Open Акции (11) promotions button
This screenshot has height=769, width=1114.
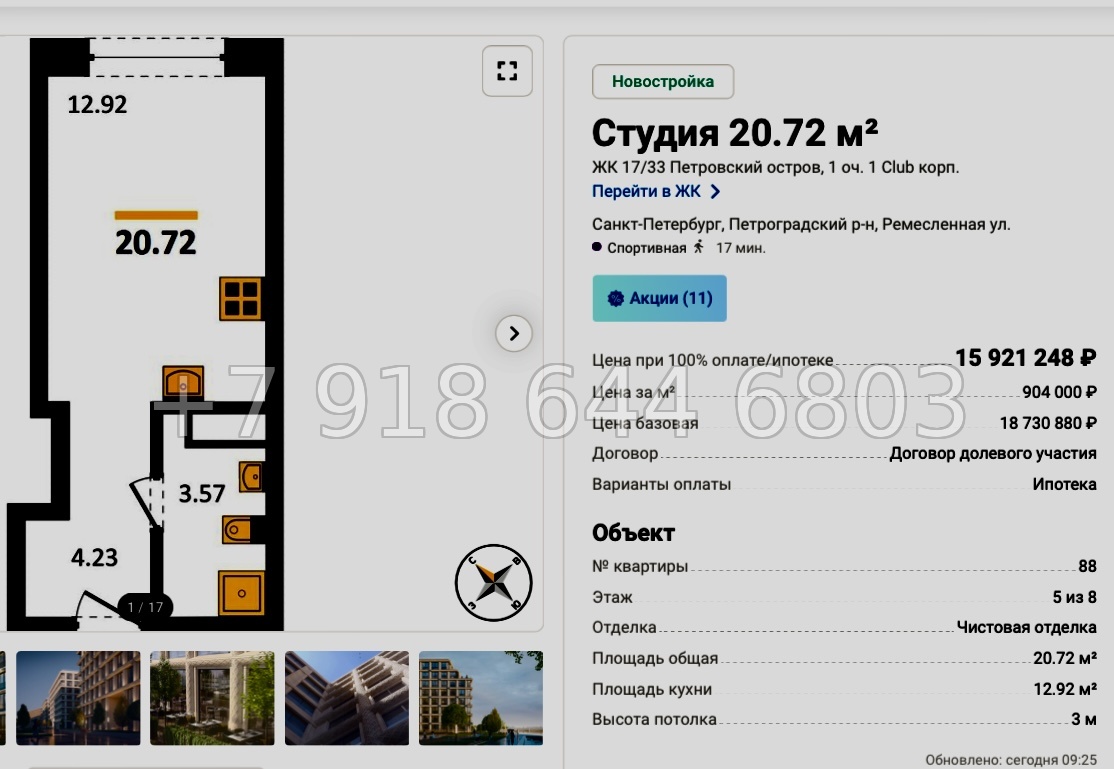coord(659,299)
